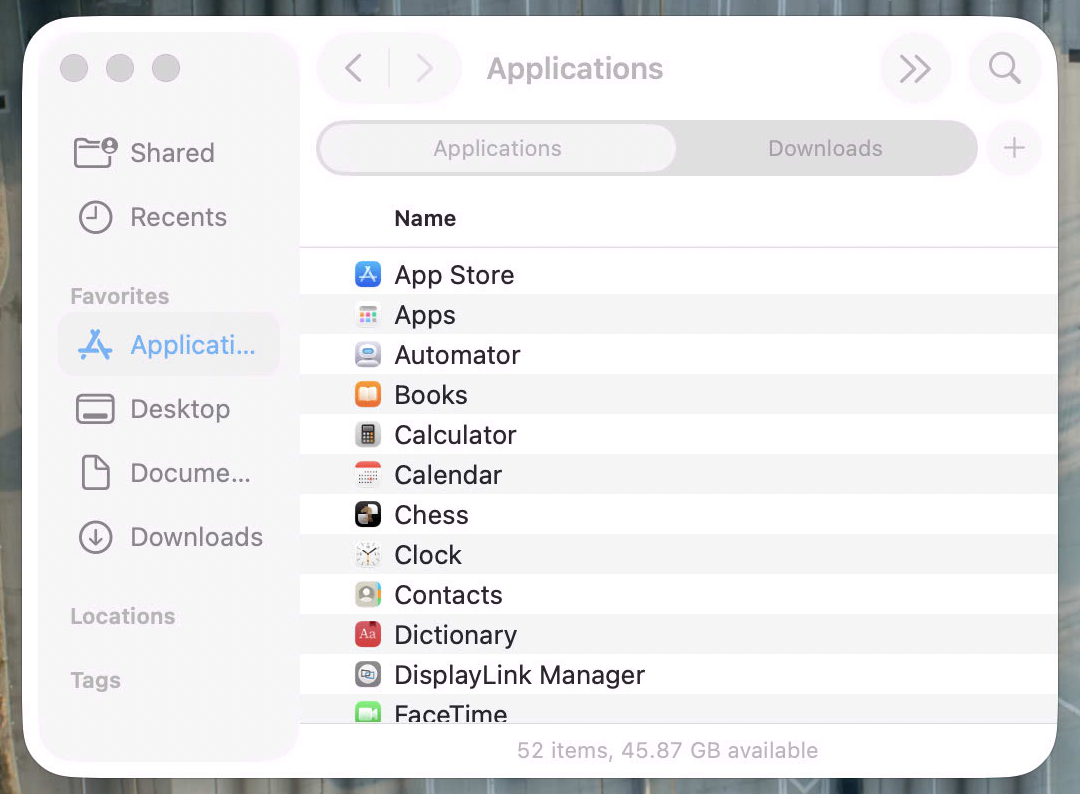1080x794 pixels.
Task: Select the Apps row name
Action: pyautogui.click(x=424, y=315)
